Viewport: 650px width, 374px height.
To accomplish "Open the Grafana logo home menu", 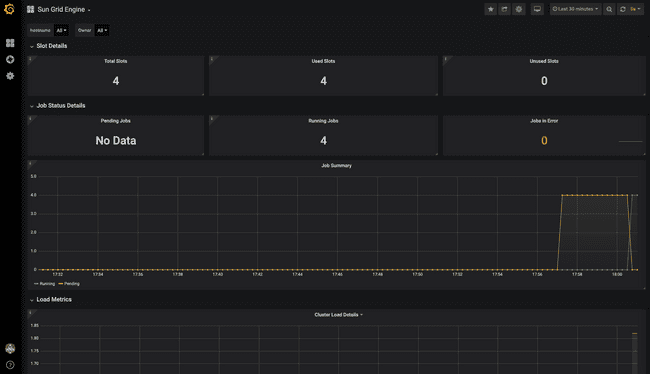I will point(9,9).
